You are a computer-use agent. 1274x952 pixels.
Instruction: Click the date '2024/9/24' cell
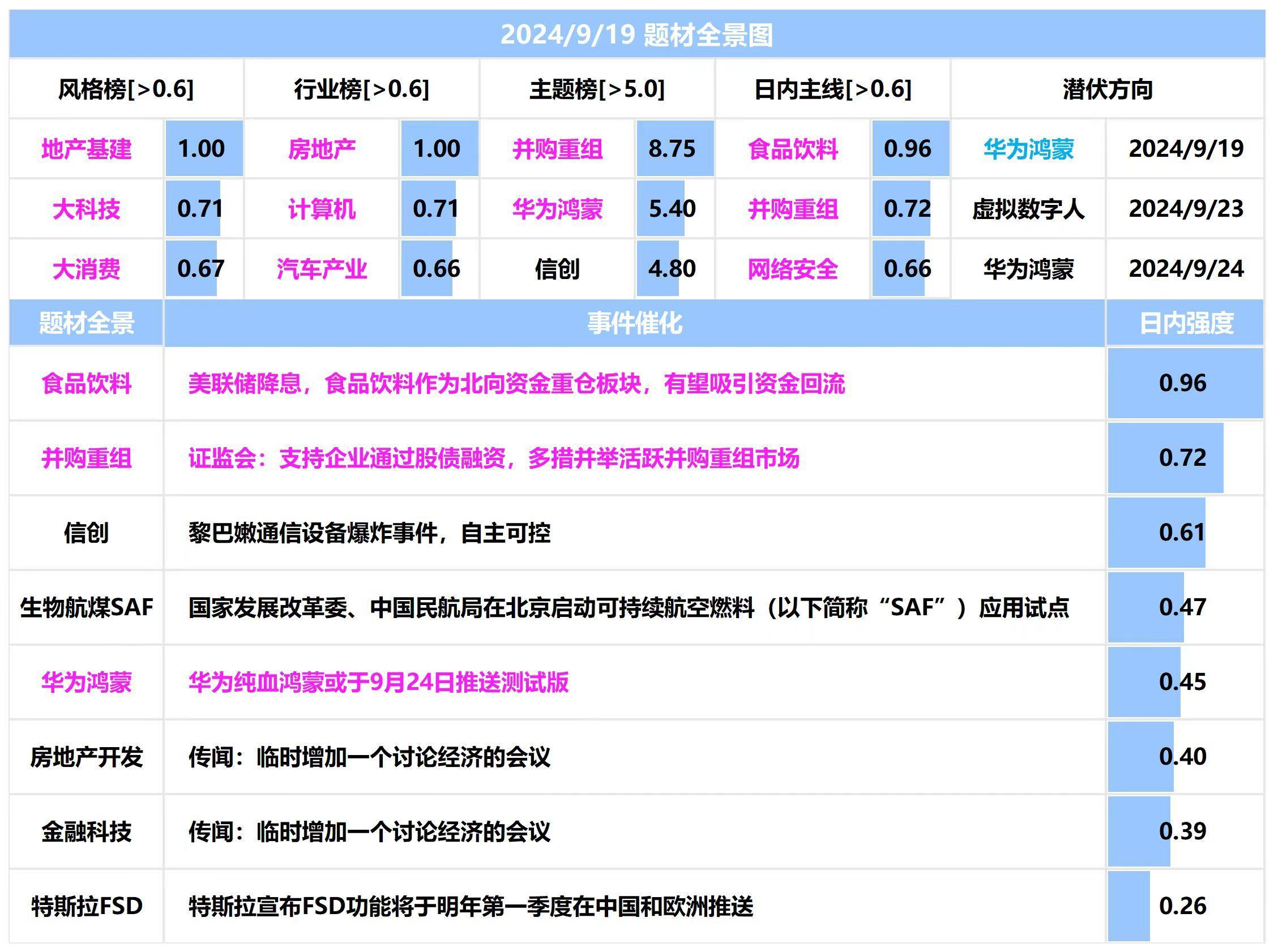click(x=1186, y=268)
